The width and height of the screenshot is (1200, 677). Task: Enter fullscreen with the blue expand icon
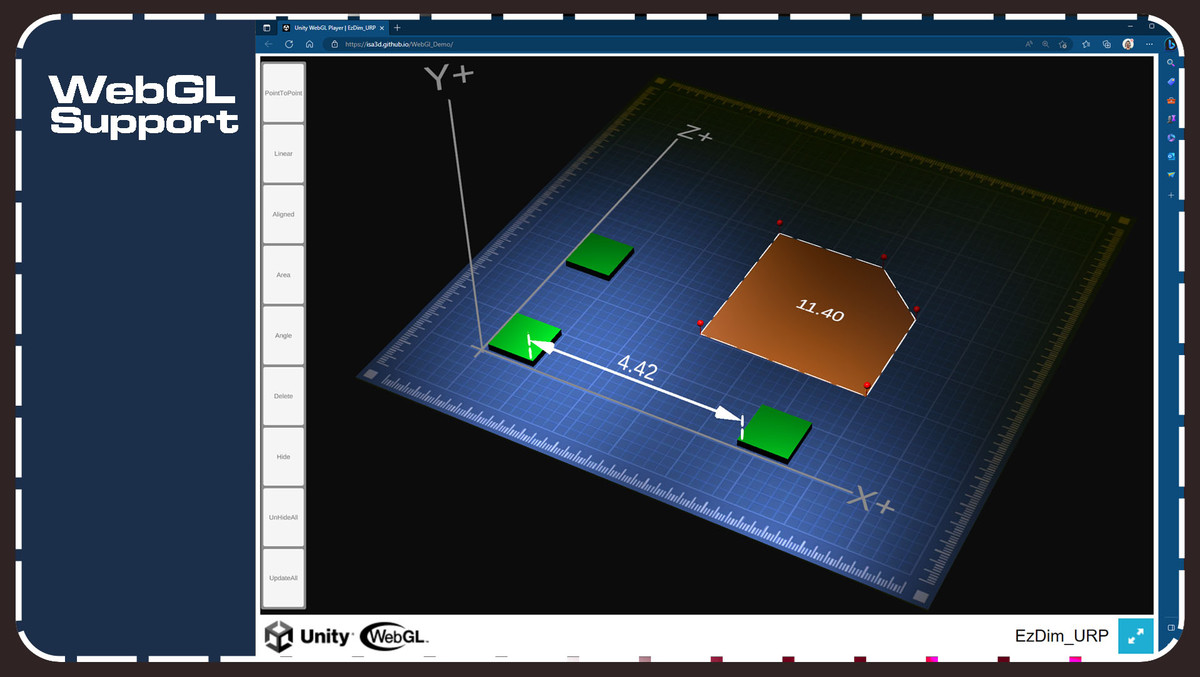tap(1135, 635)
